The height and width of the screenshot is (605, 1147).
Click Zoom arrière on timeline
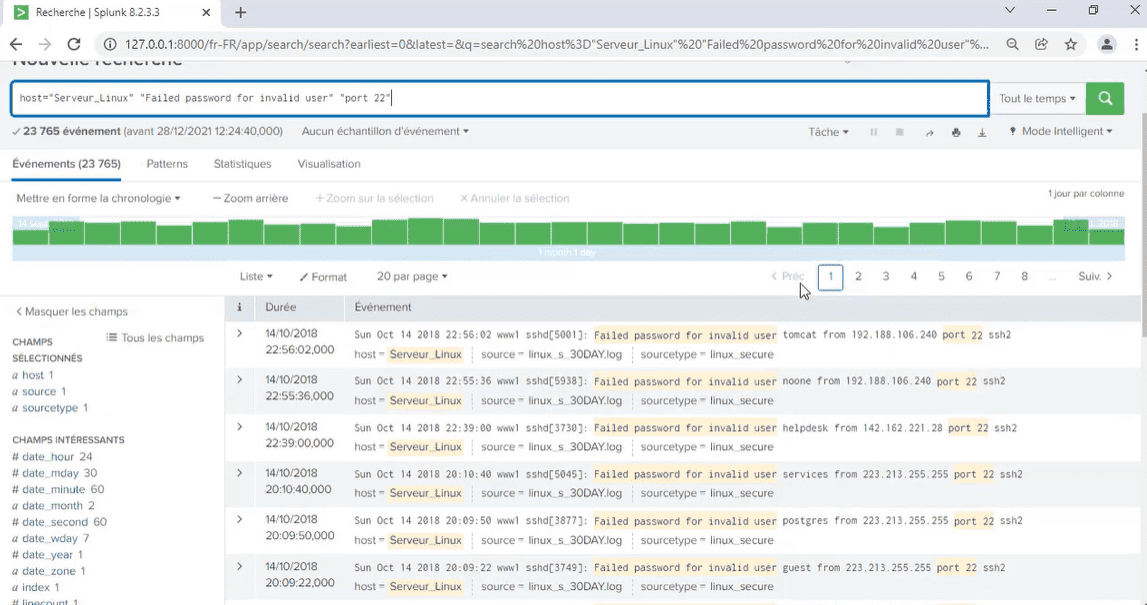point(250,198)
